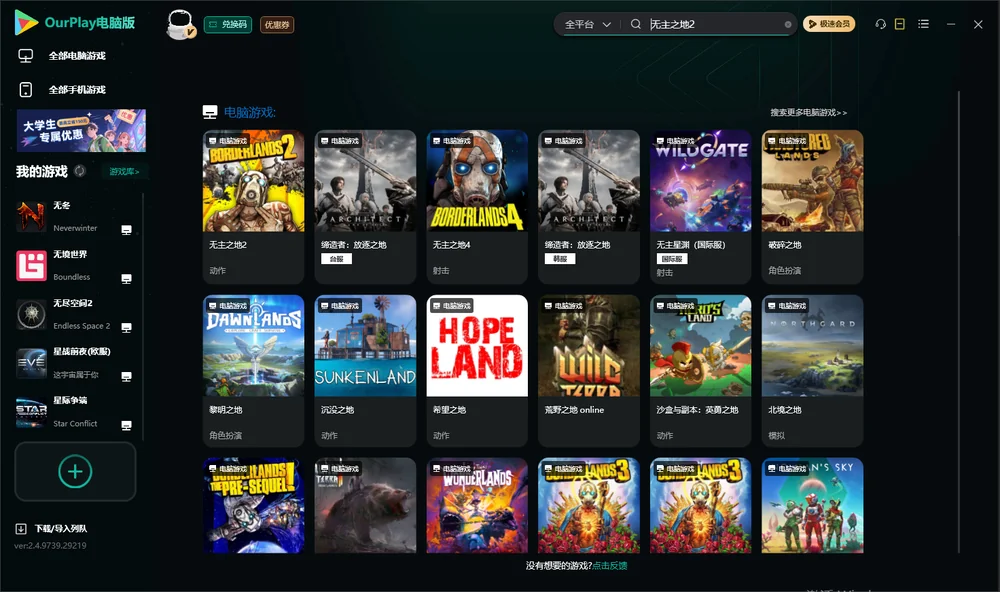Click the 电脑游戏 section monitor icon

coord(210,112)
